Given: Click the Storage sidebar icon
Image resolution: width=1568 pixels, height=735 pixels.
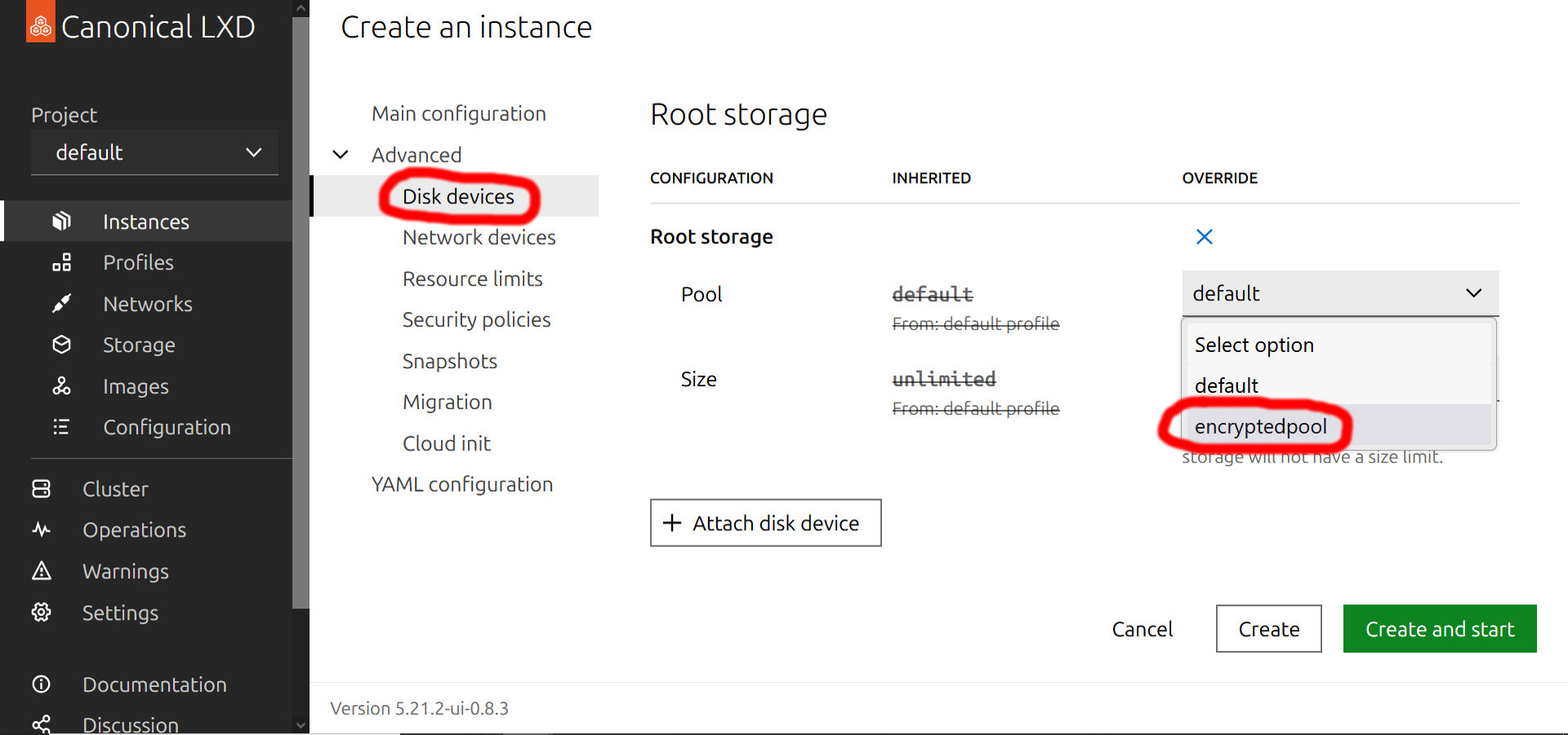Looking at the screenshot, I should pyautogui.click(x=61, y=345).
